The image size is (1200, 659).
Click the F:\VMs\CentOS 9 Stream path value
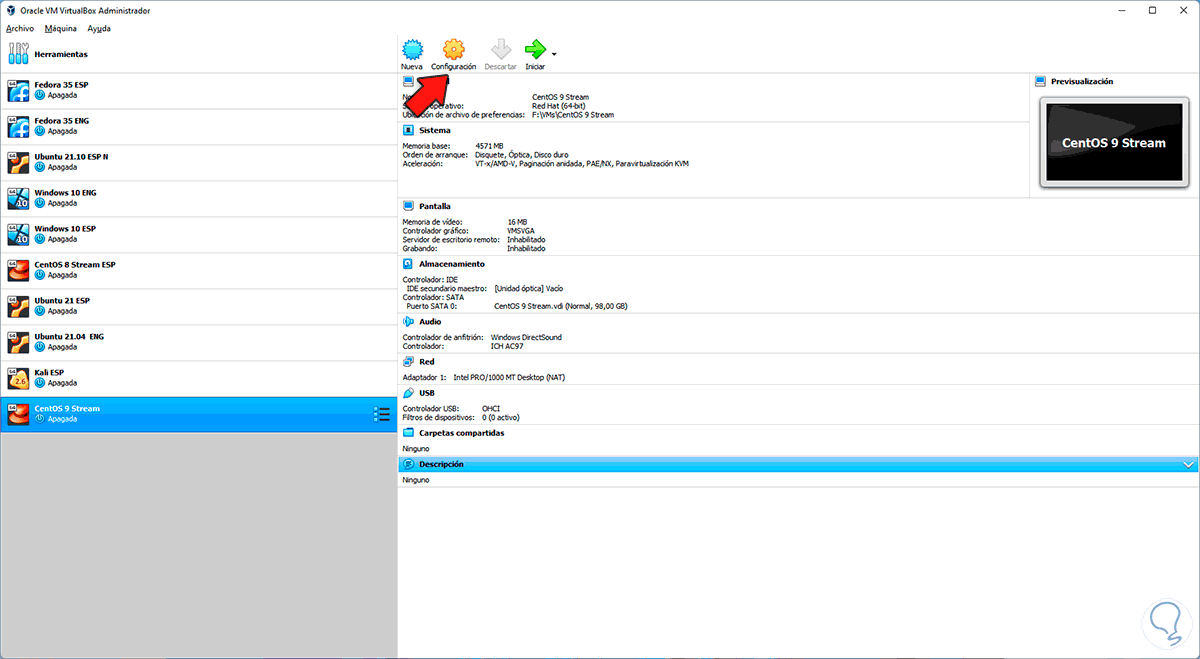click(573, 115)
